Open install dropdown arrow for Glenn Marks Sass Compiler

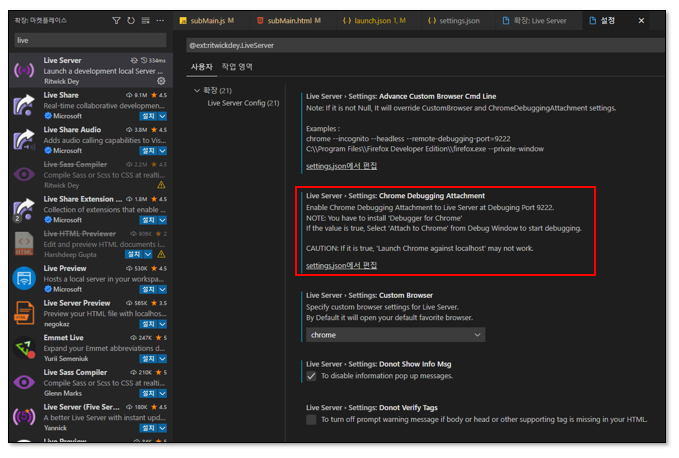162,393
